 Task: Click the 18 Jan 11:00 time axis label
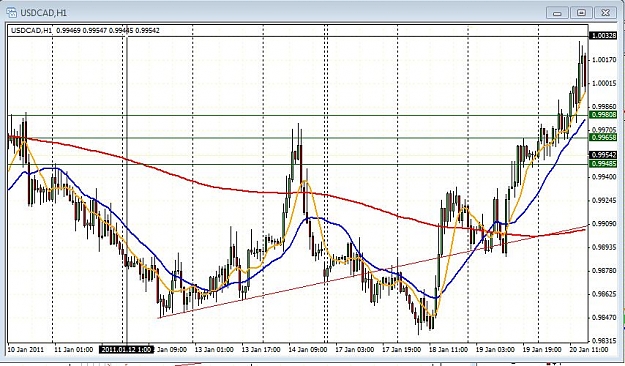click(448, 350)
